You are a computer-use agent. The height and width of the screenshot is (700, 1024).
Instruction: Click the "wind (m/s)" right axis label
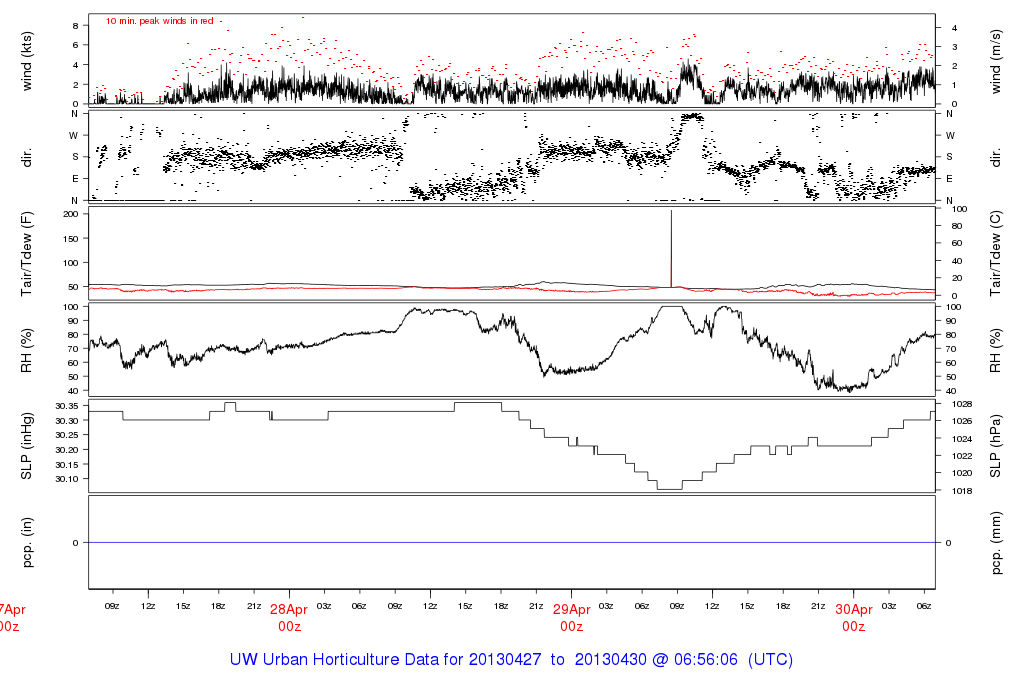point(996,62)
